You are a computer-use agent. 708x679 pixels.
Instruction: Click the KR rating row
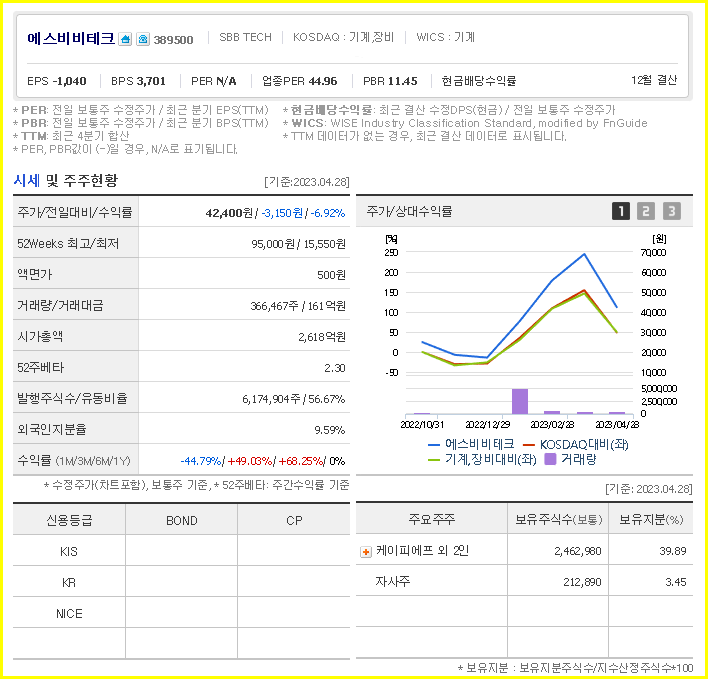pyautogui.click(x=182, y=582)
